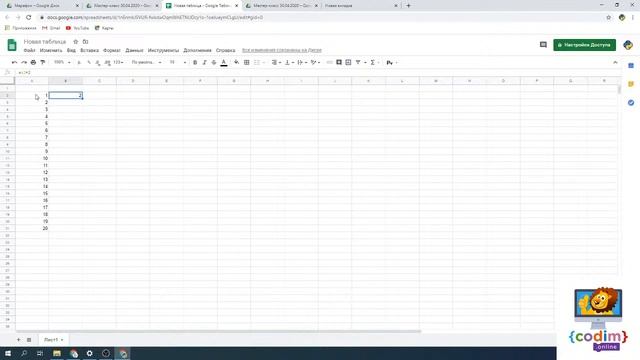Open the Изменить menu
Viewport: 640px width, 360px height.
pyautogui.click(x=51, y=50)
